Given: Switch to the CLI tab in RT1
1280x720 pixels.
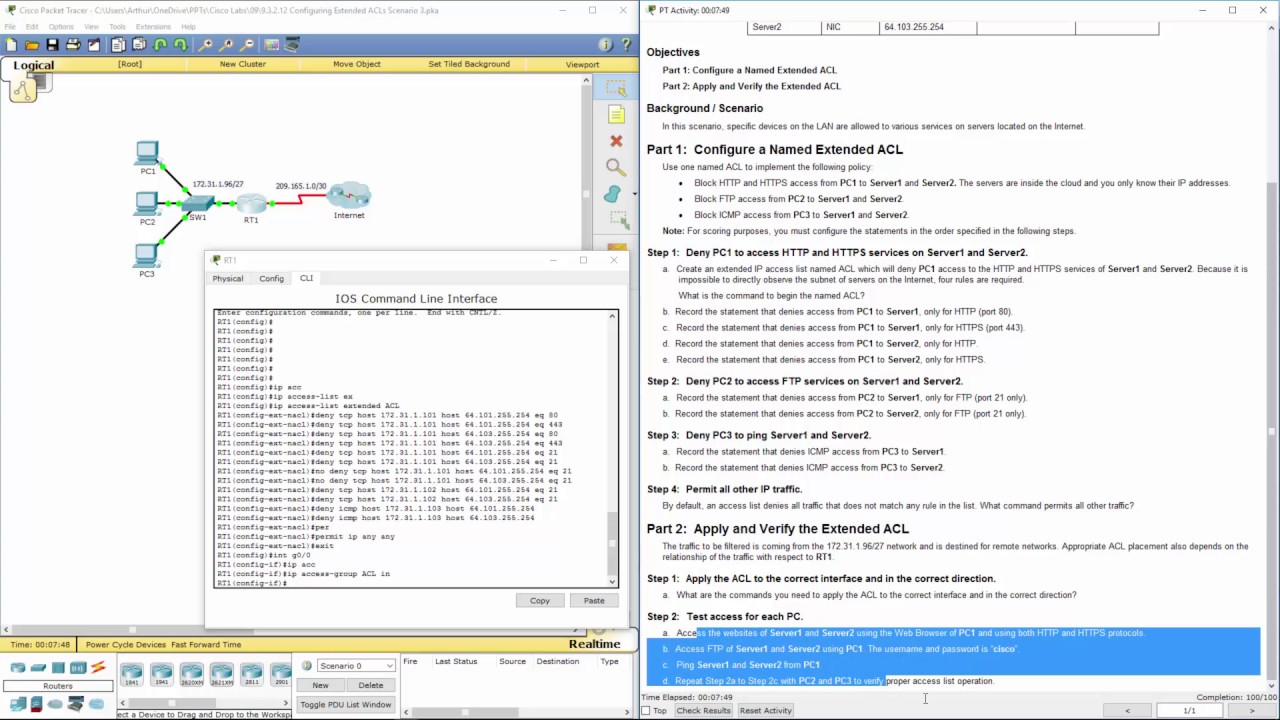Looking at the screenshot, I should point(306,278).
